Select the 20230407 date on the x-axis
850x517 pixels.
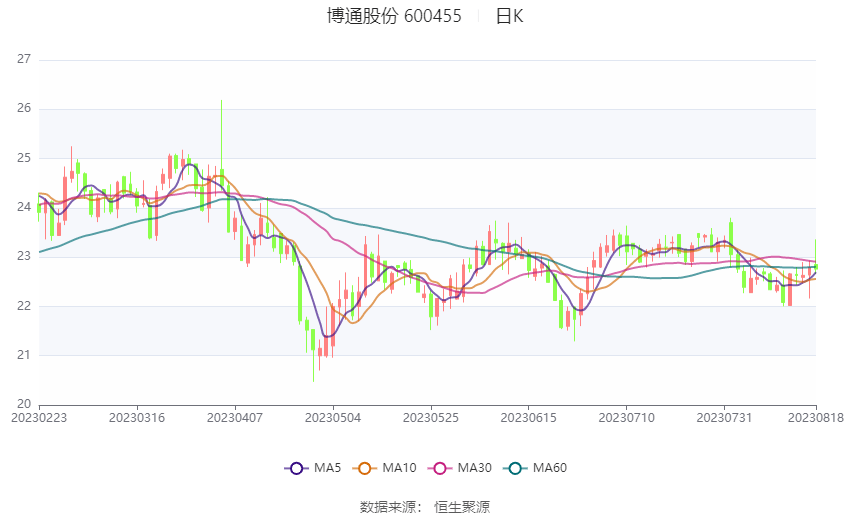click(234, 416)
